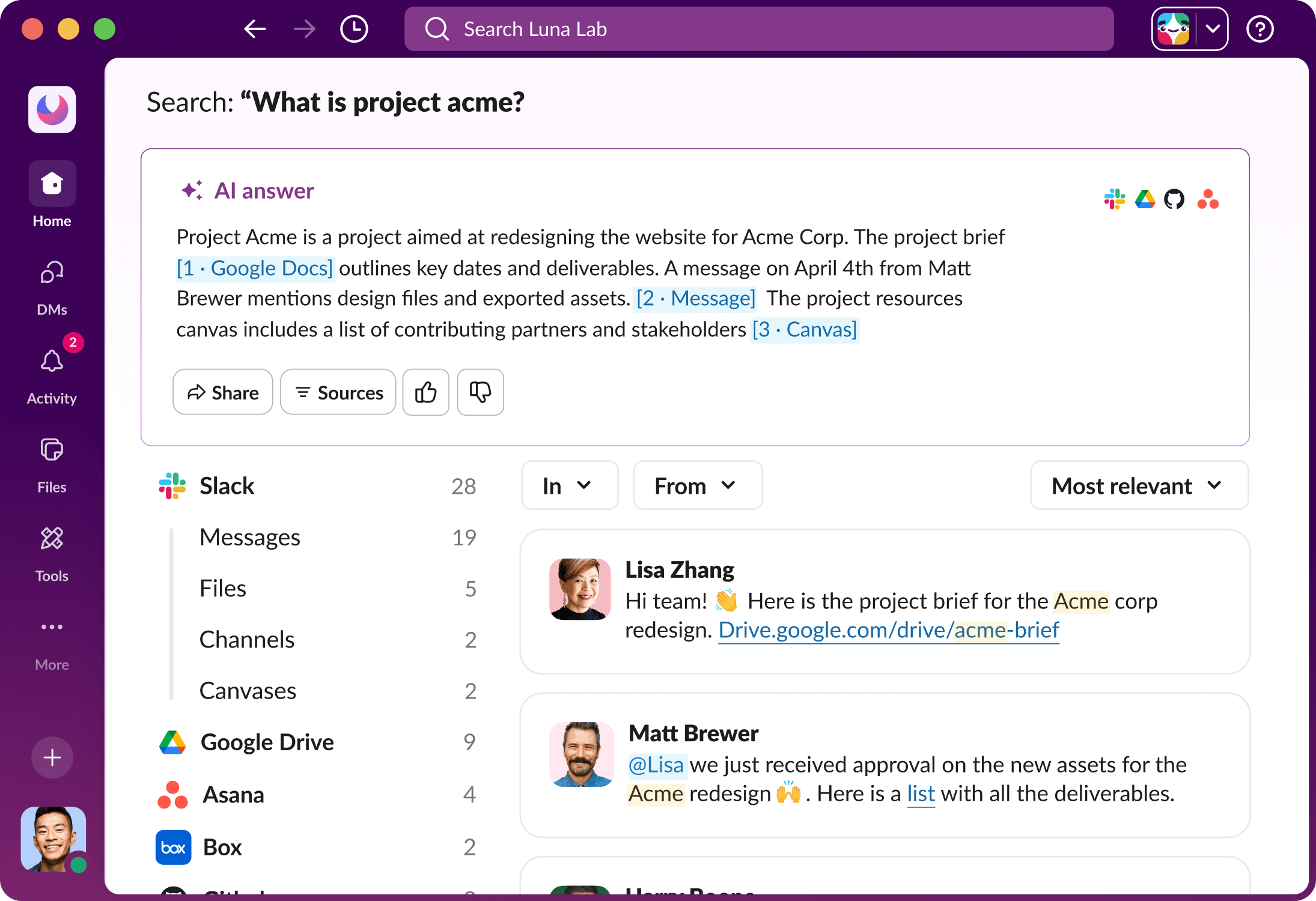Viewport: 1316px width, 901px height.
Task: Open Files in the sidebar
Action: pos(52,450)
